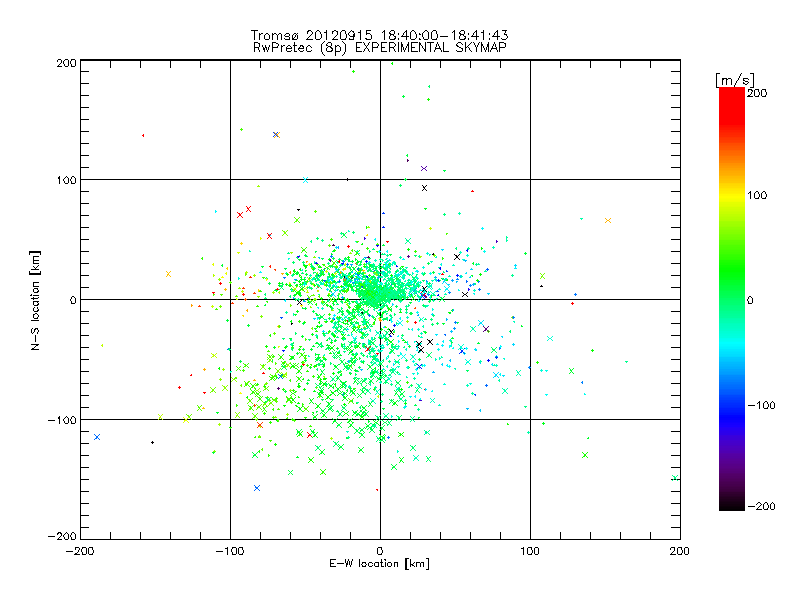Click the x-axis tick label '200'
This screenshot has height=600, width=800.
[x=680, y=551]
